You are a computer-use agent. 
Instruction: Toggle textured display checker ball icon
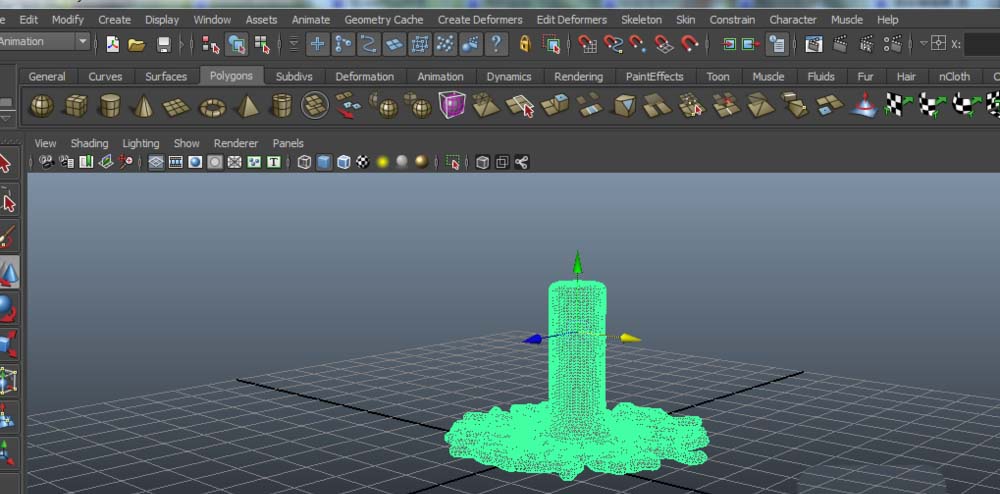tap(363, 162)
